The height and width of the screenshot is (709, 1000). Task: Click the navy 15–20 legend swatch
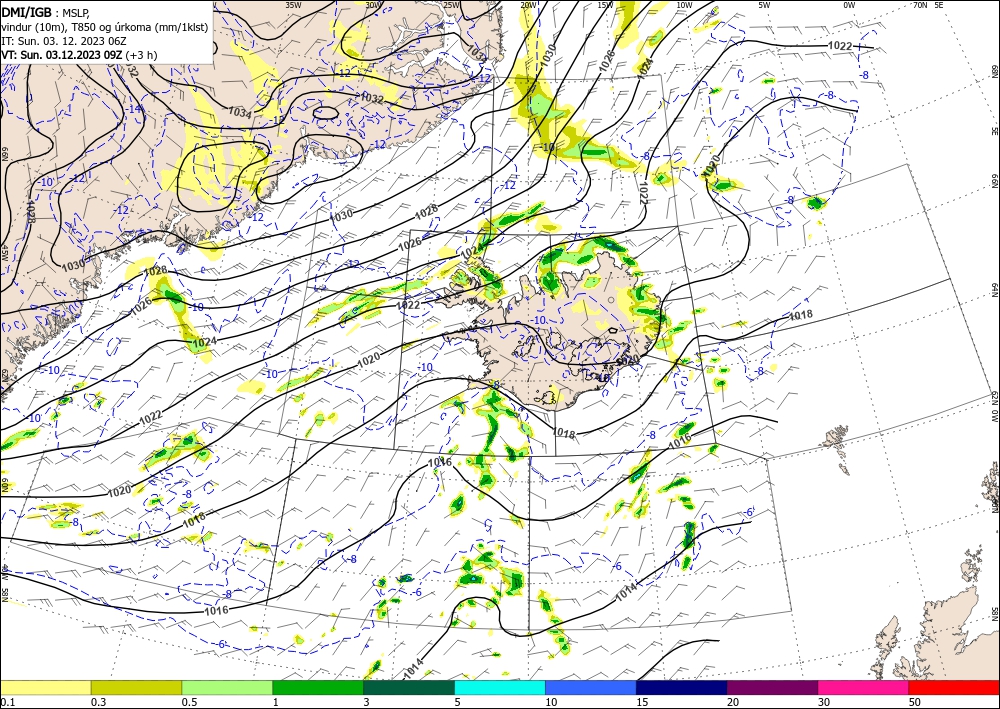coord(682,687)
